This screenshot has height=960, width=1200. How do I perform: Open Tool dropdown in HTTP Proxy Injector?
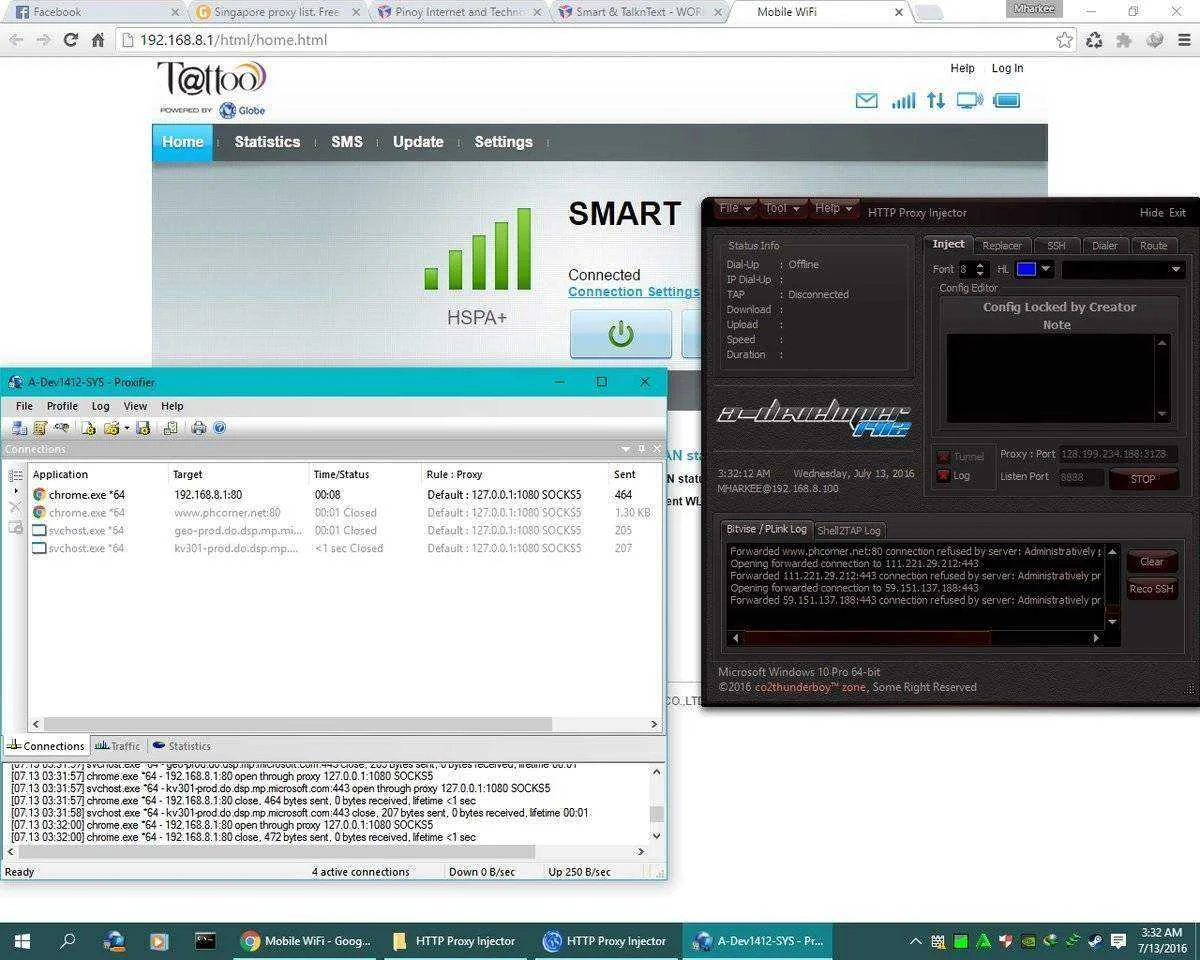point(780,208)
